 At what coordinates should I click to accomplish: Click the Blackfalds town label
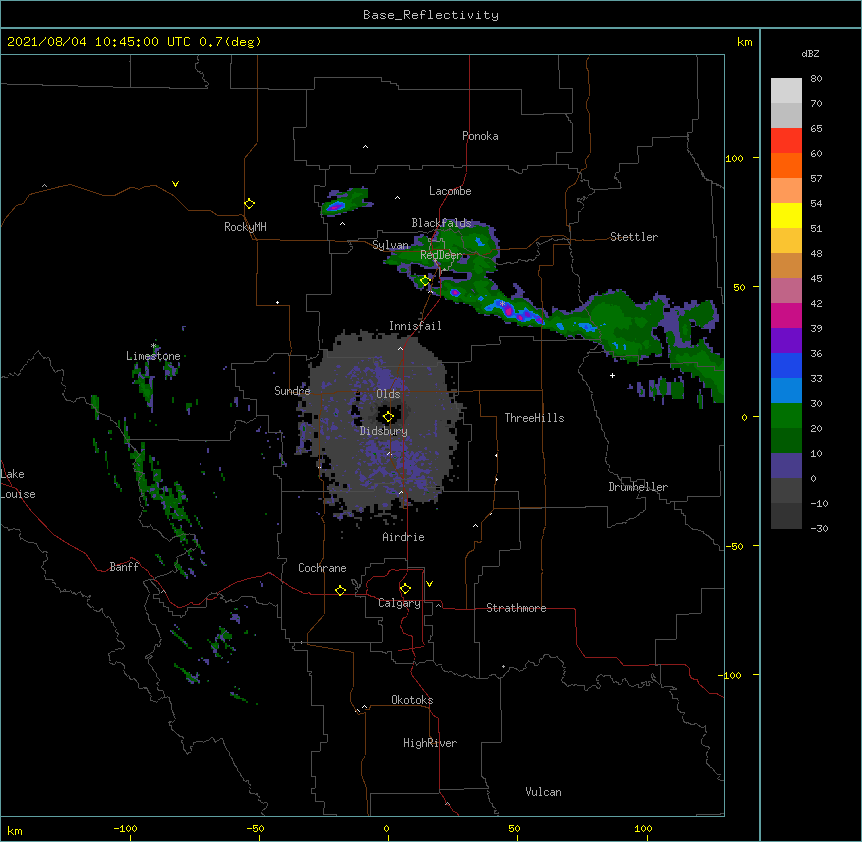[x=441, y=223]
